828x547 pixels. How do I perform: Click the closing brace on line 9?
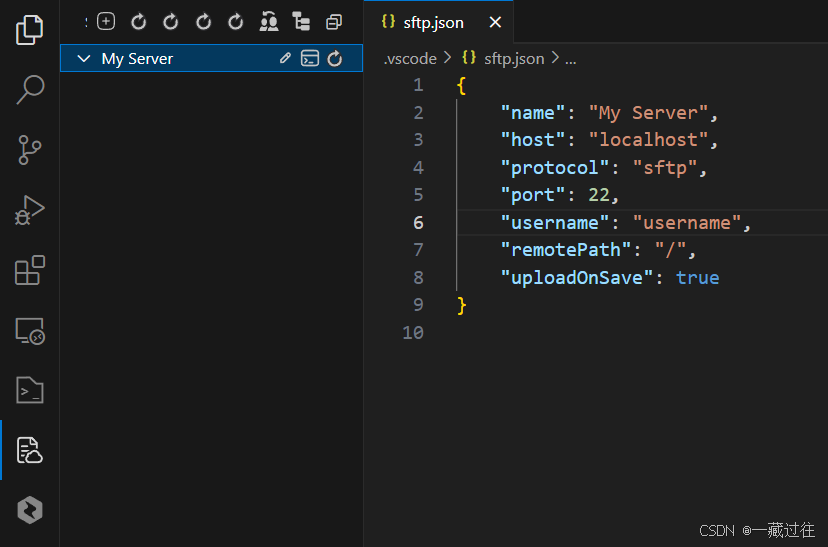click(462, 305)
